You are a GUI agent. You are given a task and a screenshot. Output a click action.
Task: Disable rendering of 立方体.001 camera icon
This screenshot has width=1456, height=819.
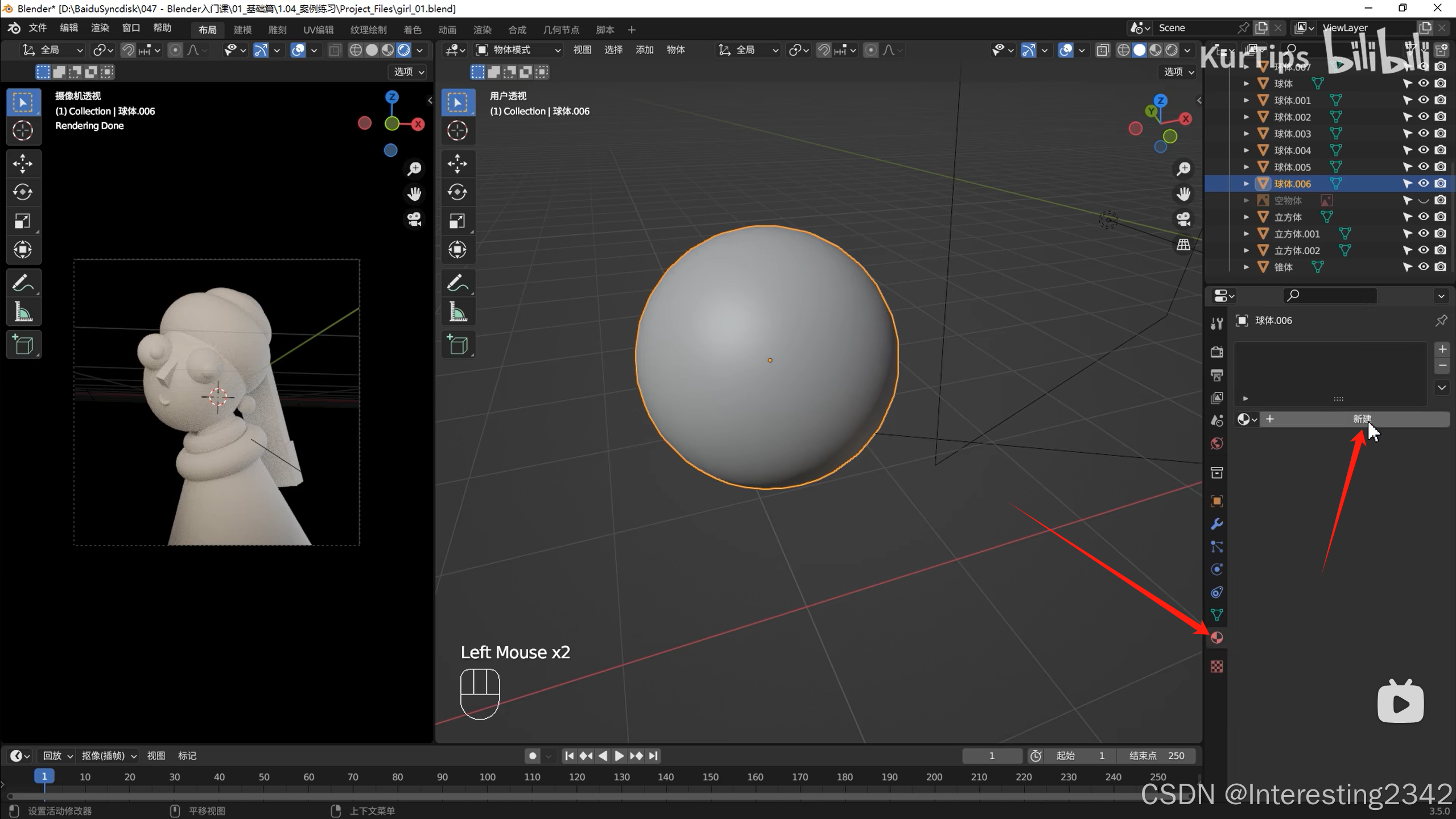1440,234
